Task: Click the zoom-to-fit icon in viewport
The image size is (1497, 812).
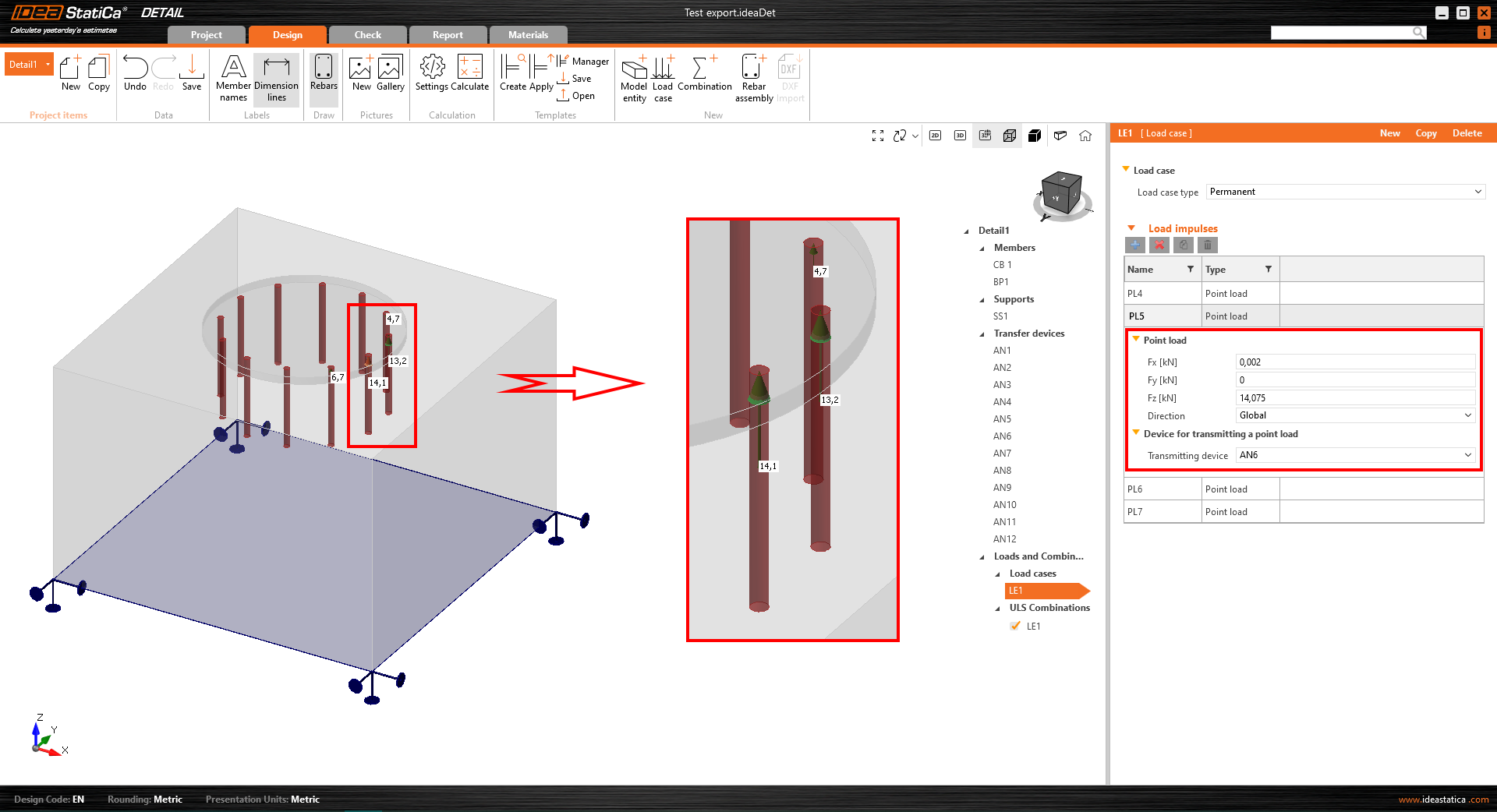Action: (878, 136)
